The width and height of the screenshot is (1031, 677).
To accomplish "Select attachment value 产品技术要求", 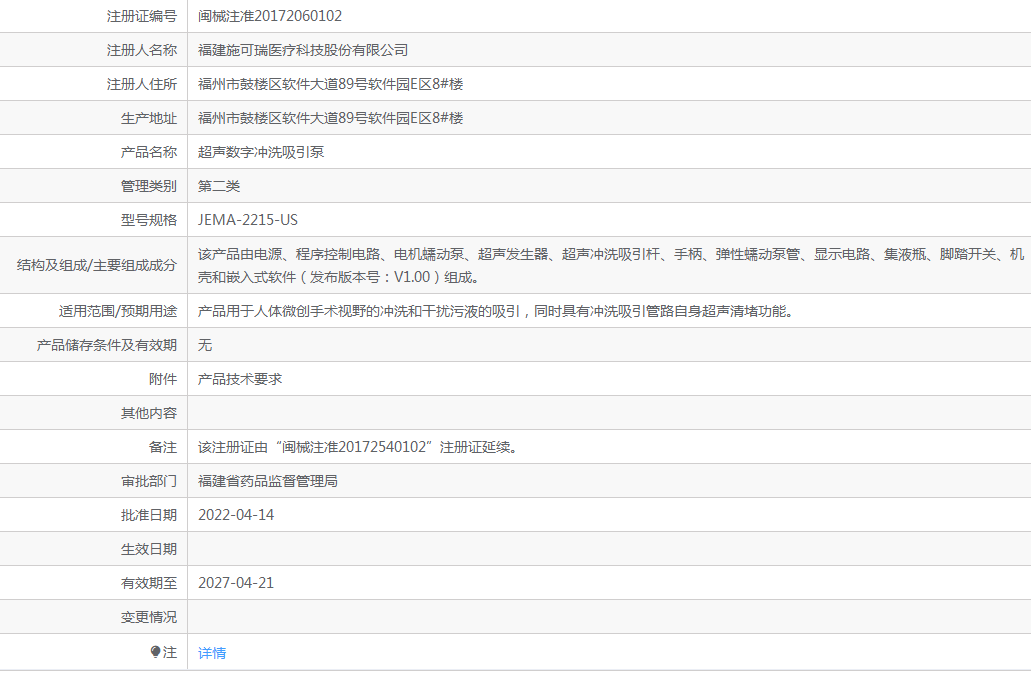I will 240,379.
